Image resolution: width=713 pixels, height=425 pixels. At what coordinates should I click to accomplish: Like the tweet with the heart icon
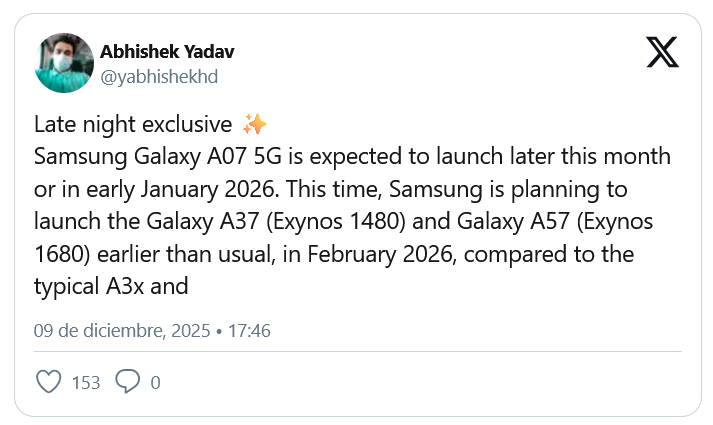tap(48, 381)
